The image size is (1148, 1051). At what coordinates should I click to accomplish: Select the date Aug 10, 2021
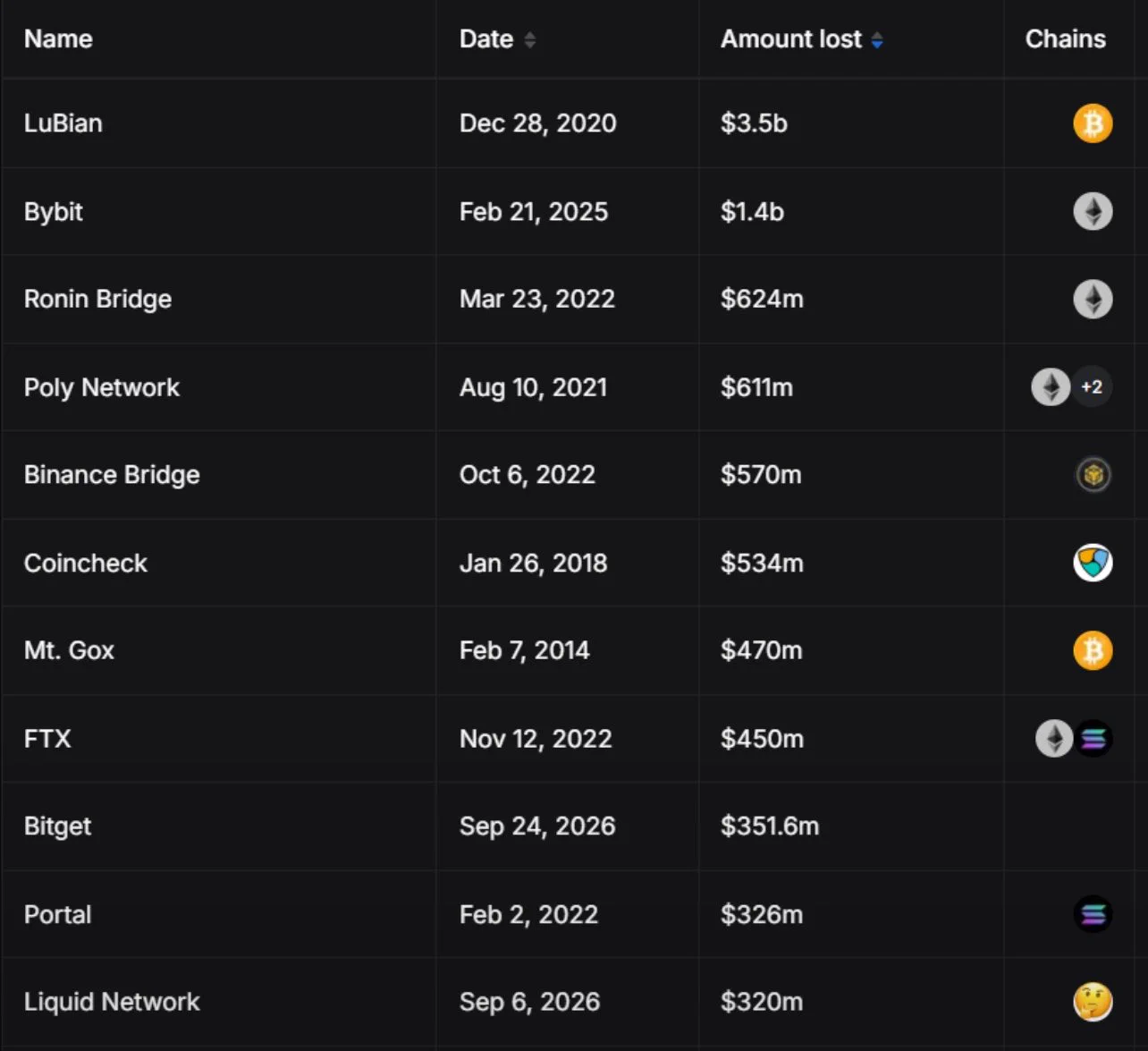(x=534, y=387)
